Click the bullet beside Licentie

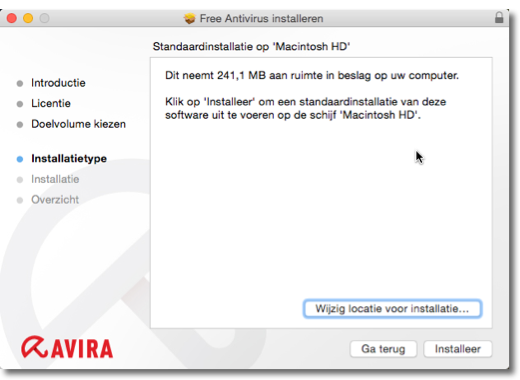[20, 104]
